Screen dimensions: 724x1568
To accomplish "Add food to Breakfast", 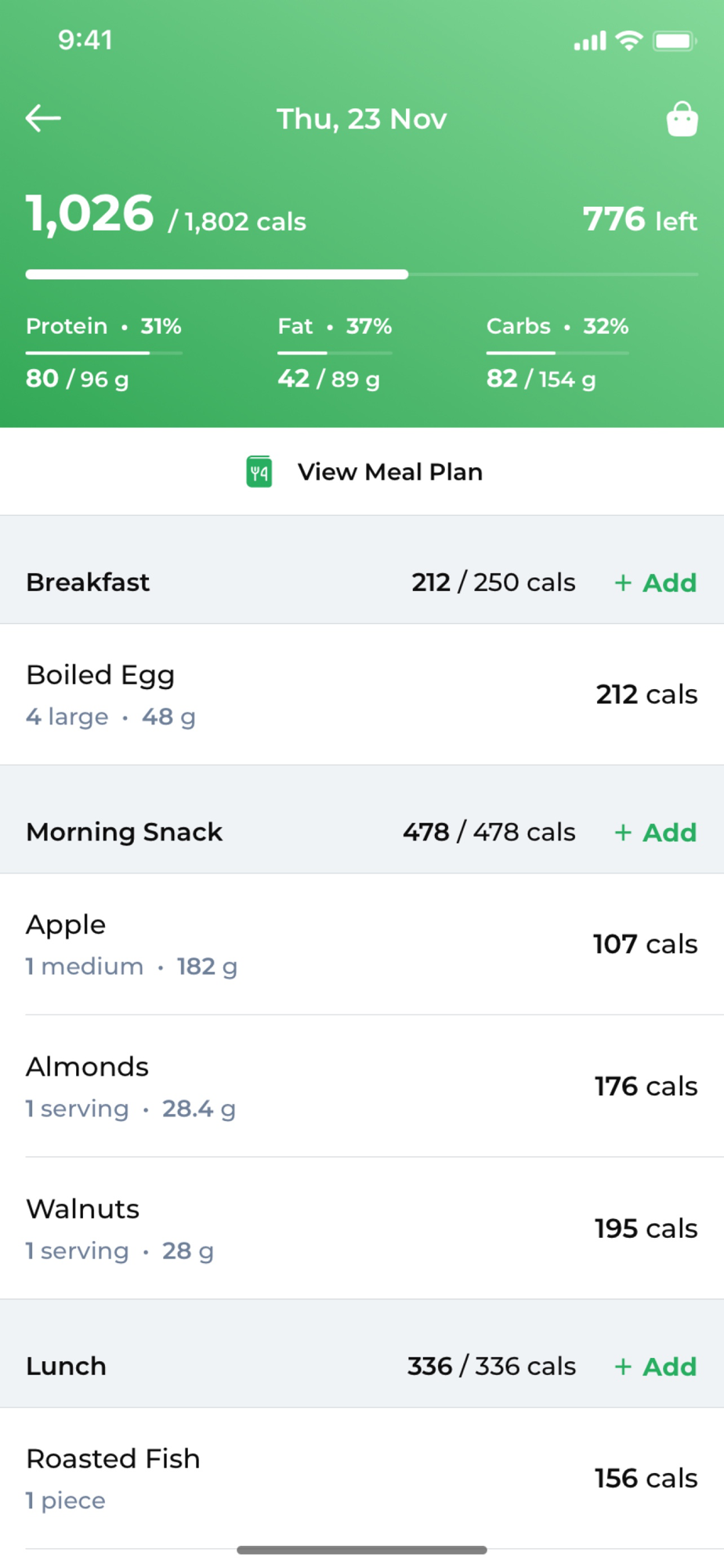I will [x=656, y=583].
